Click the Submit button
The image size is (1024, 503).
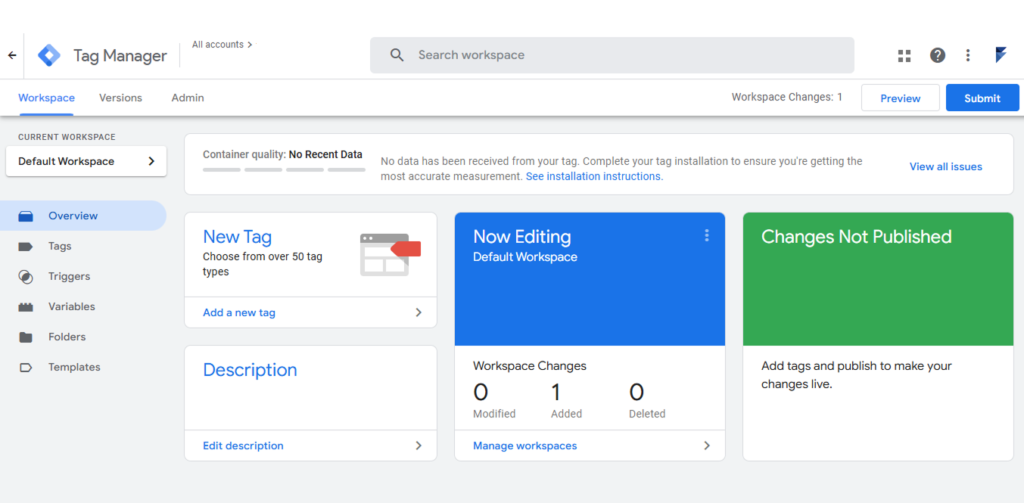[982, 98]
